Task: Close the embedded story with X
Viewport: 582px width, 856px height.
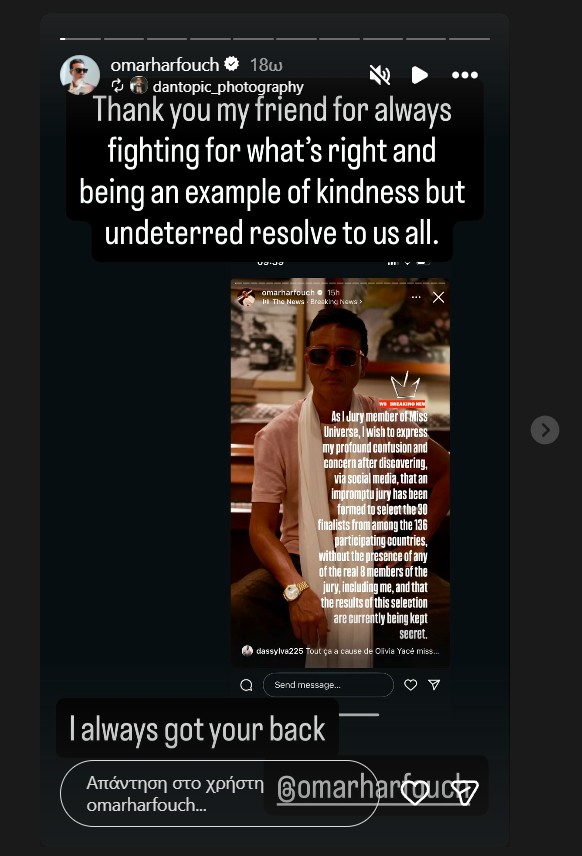Action: (438, 298)
